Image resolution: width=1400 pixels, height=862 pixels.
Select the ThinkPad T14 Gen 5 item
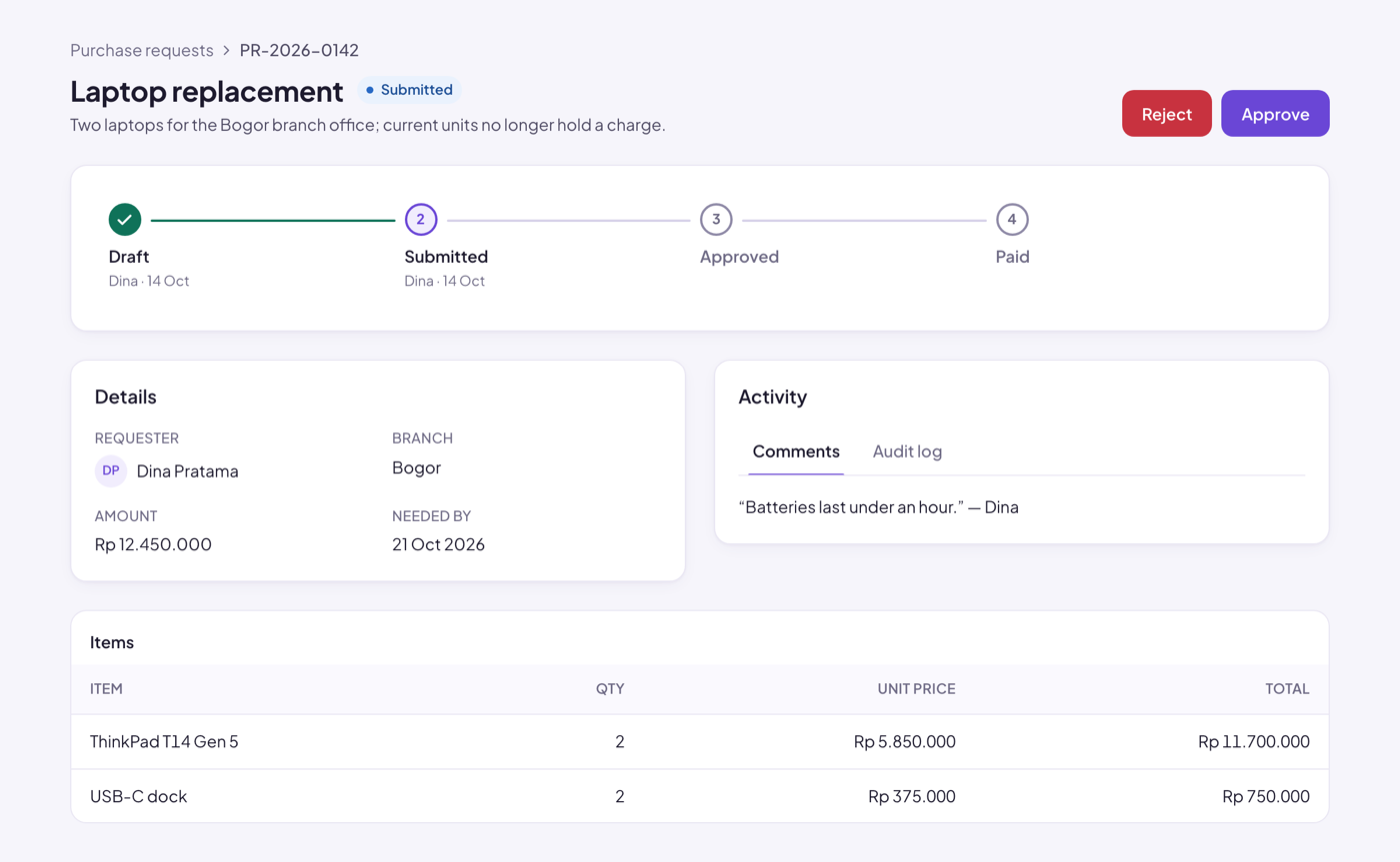point(164,742)
